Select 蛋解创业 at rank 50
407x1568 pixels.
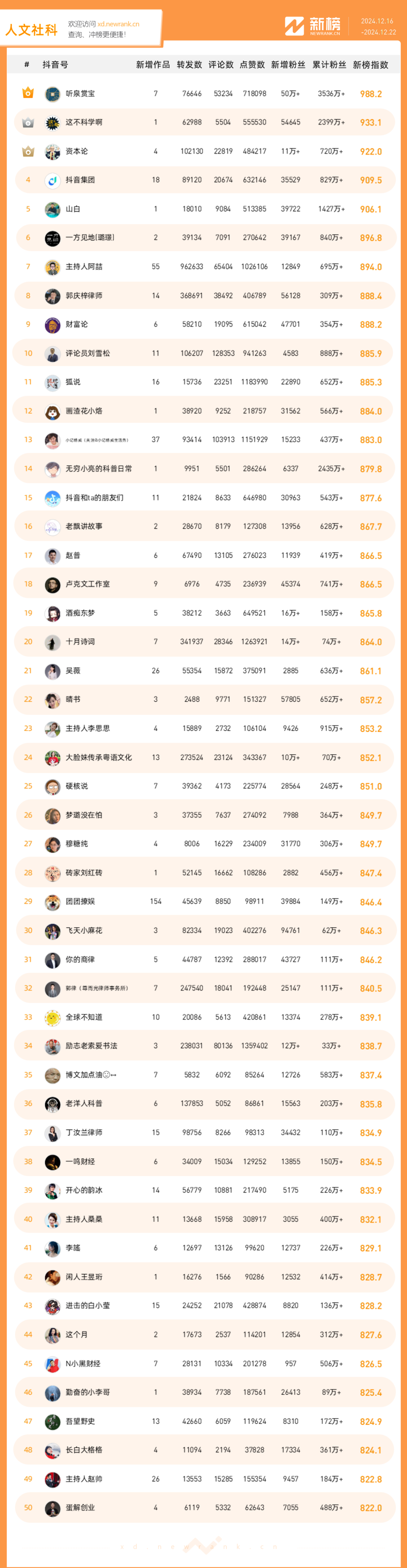pyautogui.click(x=80, y=1507)
